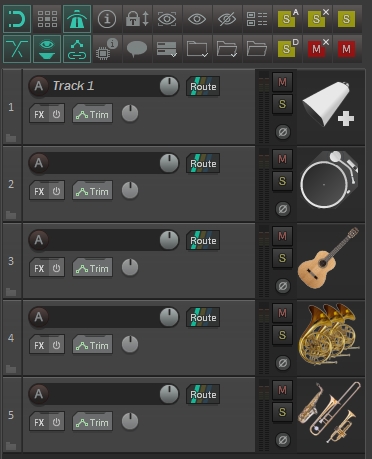Open FX chain on Track 1
Image resolution: width=372 pixels, height=459 pixels.
point(39,114)
